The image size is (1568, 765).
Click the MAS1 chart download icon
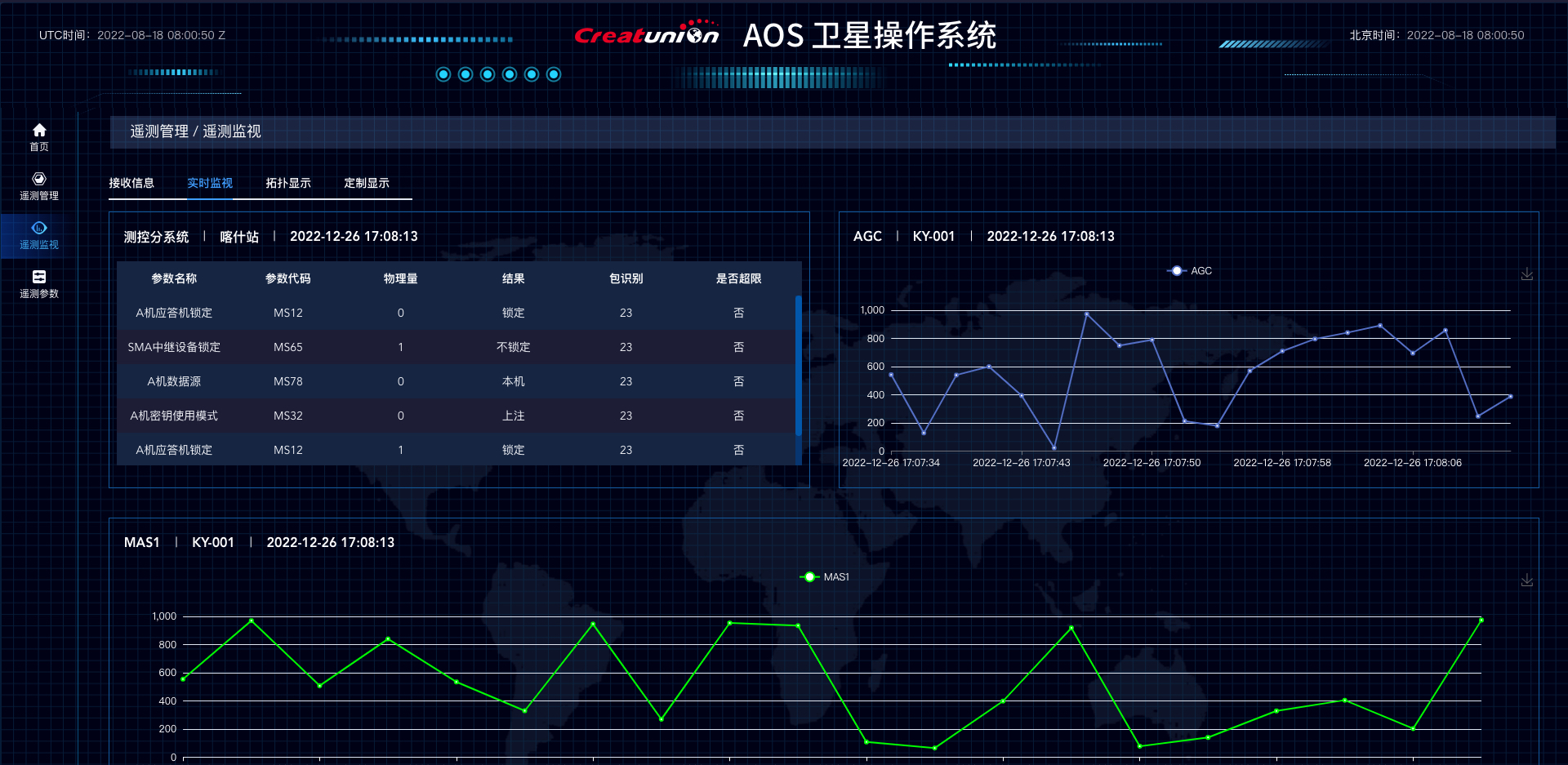click(1526, 580)
